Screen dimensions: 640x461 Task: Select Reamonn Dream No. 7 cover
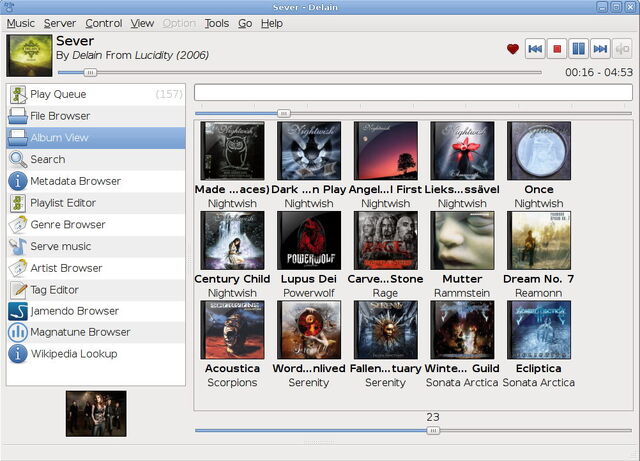click(539, 241)
